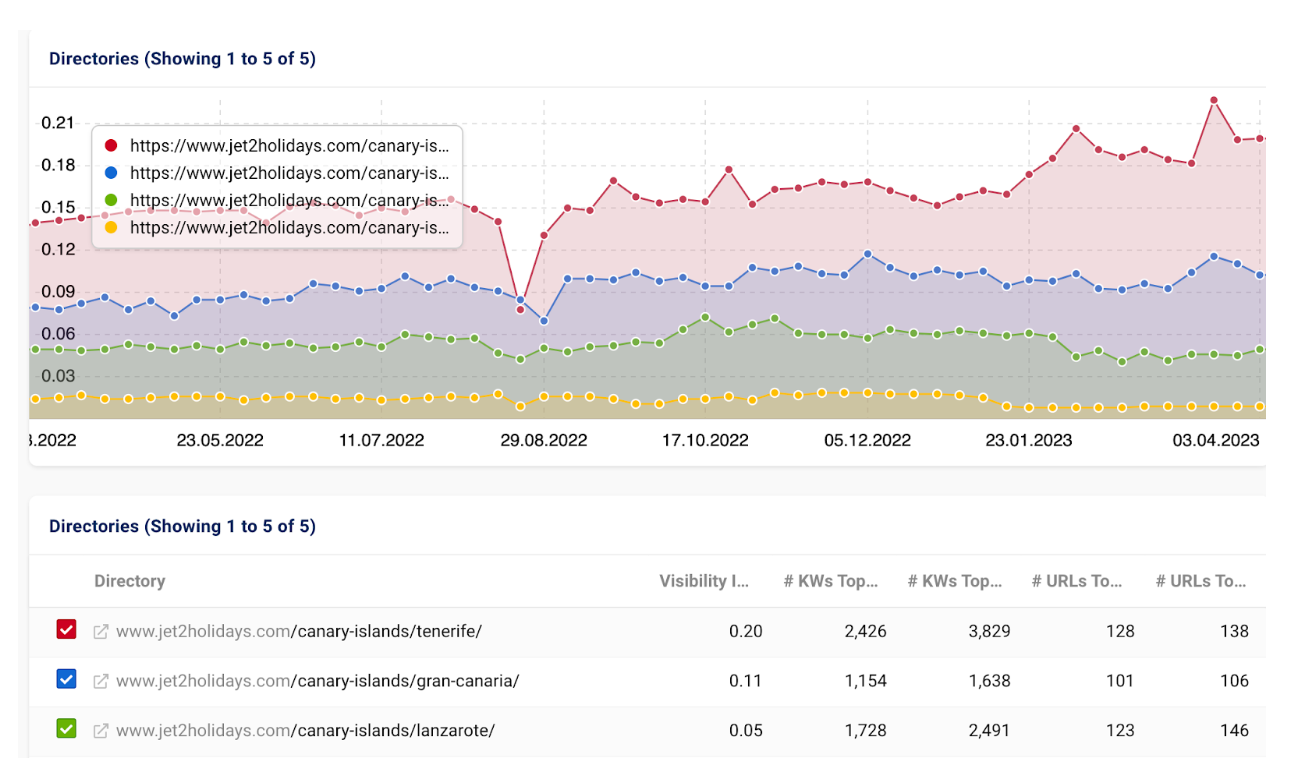Click the 0.21 y-axis label on chart

(x=58, y=123)
